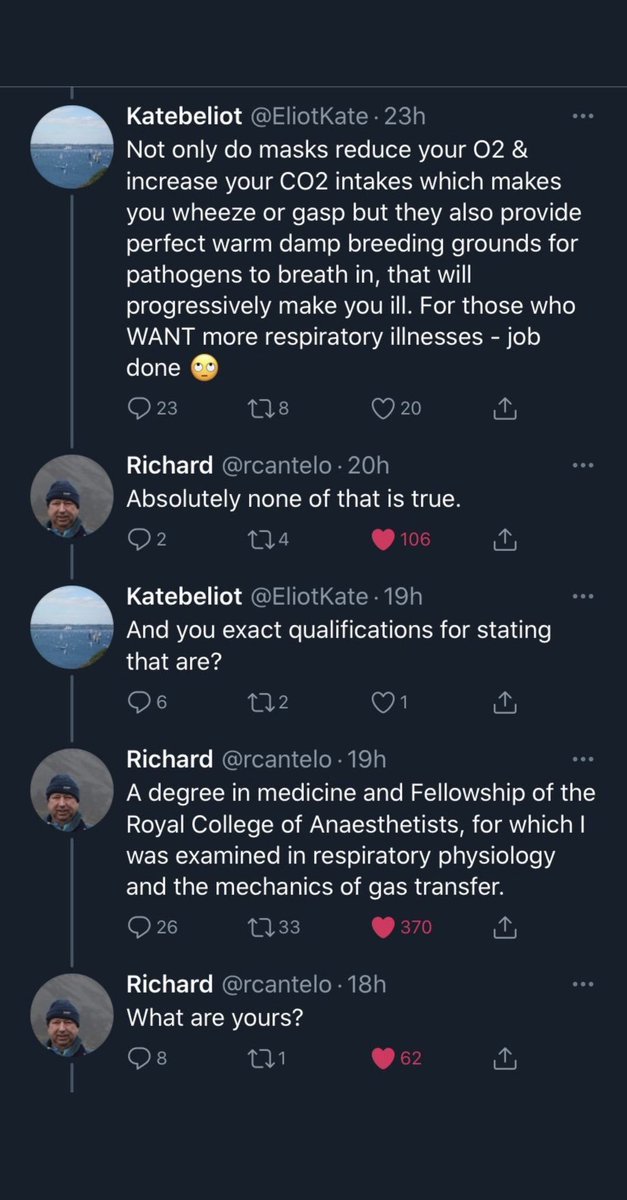Open @EliotKate handle on first tweet
Image resolution: width=627 pixels, height=1200 pixels.
click(x=307, y=117)
